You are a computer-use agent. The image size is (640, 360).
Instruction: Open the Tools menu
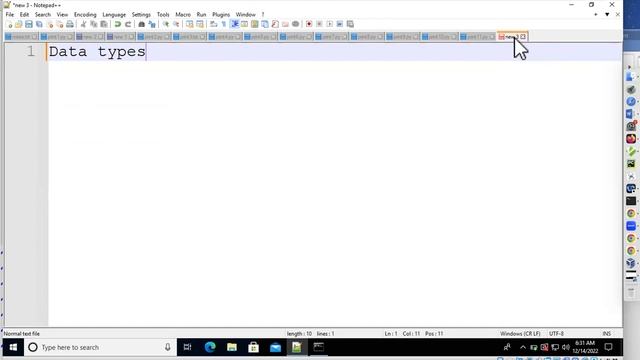click(163, 14)
